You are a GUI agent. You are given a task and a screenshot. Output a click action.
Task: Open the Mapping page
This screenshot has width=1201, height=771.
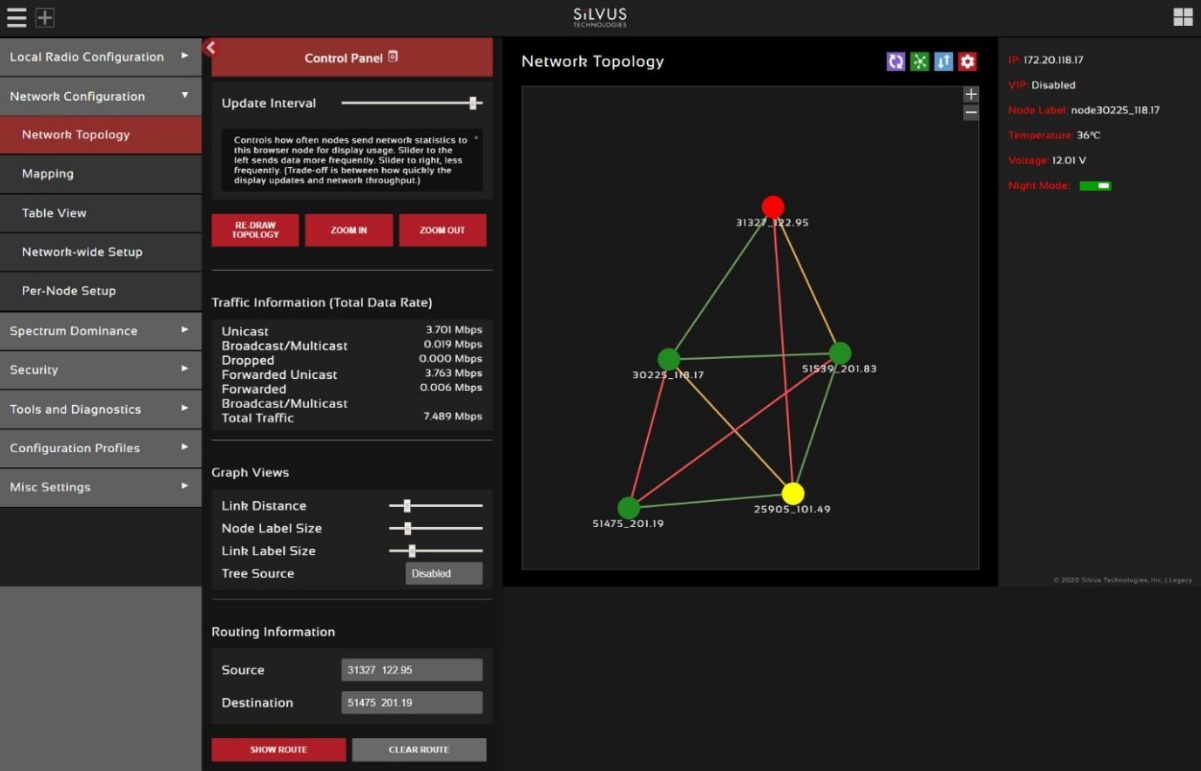pyautogui.click(x=100, y=174)
